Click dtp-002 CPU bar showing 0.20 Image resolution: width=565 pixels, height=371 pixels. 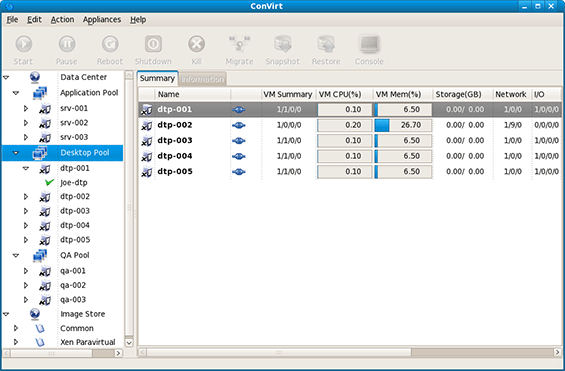pyautogui.click(x=344, y=125)
